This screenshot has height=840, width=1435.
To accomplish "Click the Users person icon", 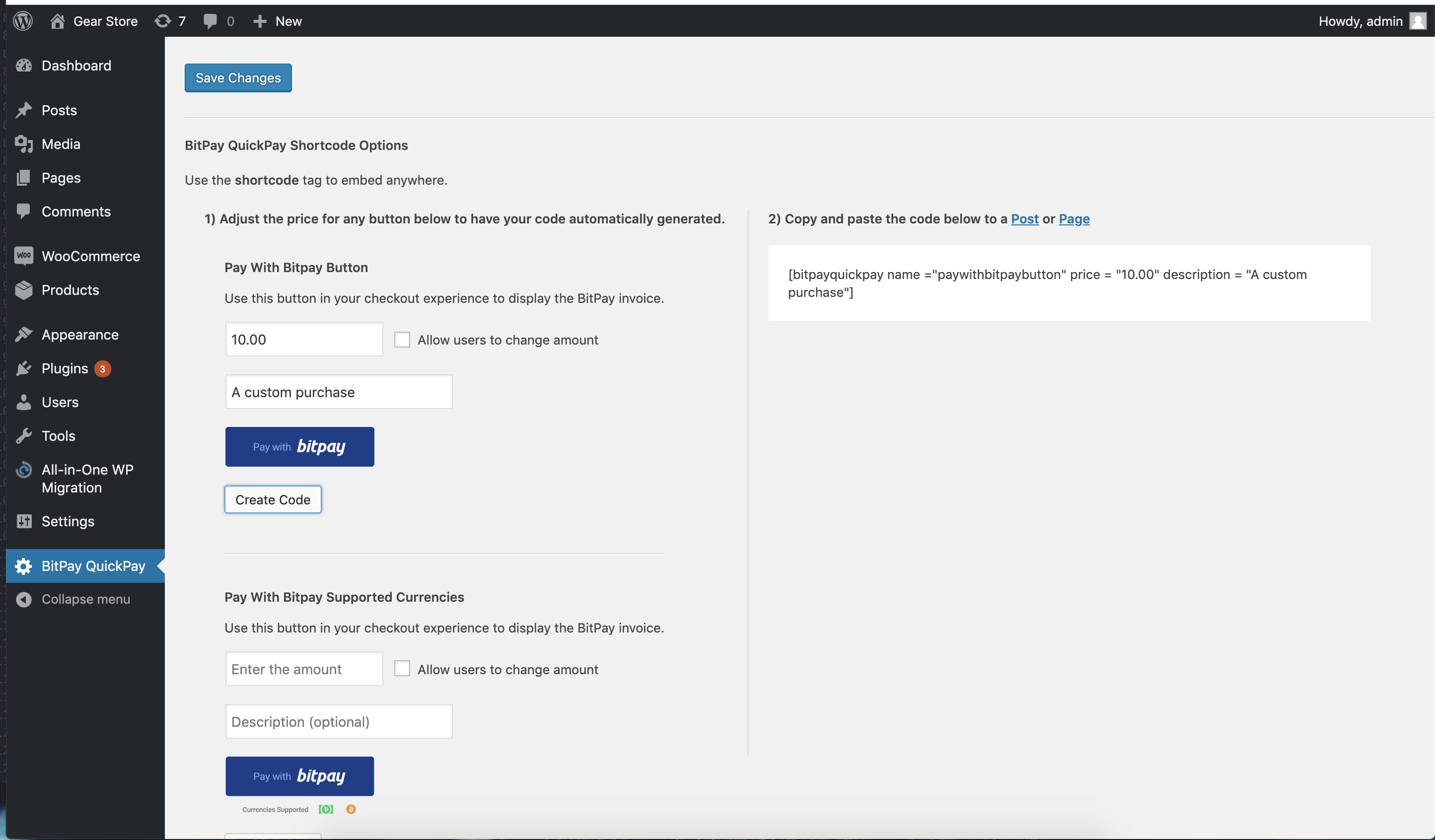I will click(24, 402).
